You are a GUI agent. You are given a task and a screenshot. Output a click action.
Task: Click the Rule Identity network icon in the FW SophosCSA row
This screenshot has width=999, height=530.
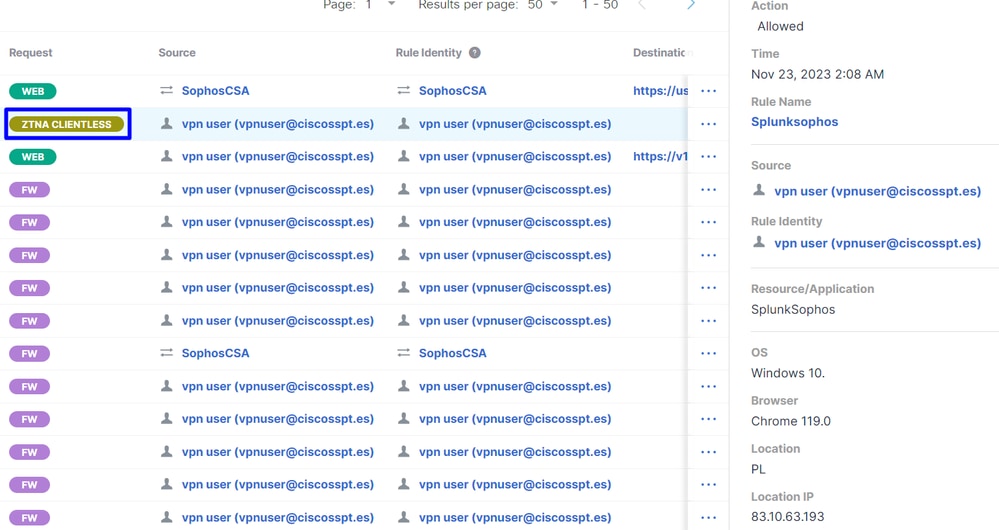403,353
